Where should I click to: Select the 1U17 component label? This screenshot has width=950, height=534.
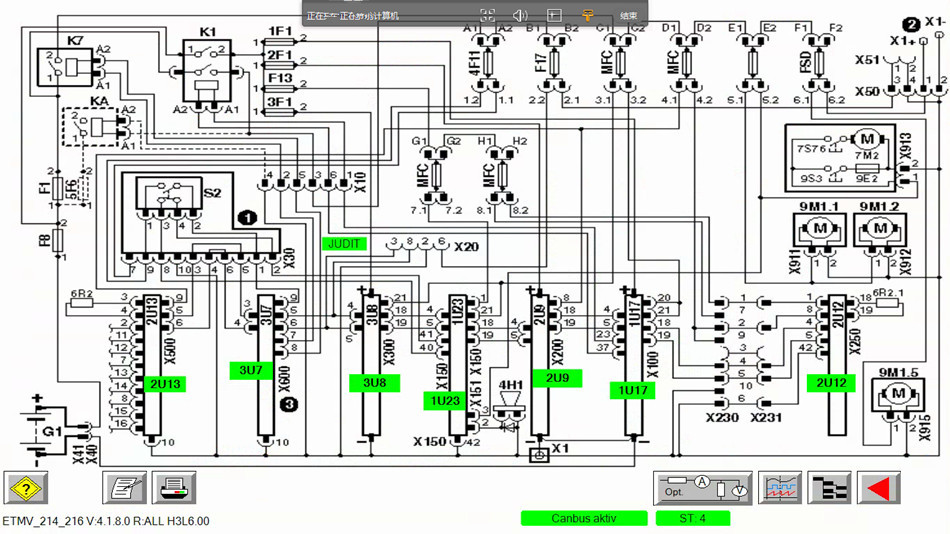point(634,391)
